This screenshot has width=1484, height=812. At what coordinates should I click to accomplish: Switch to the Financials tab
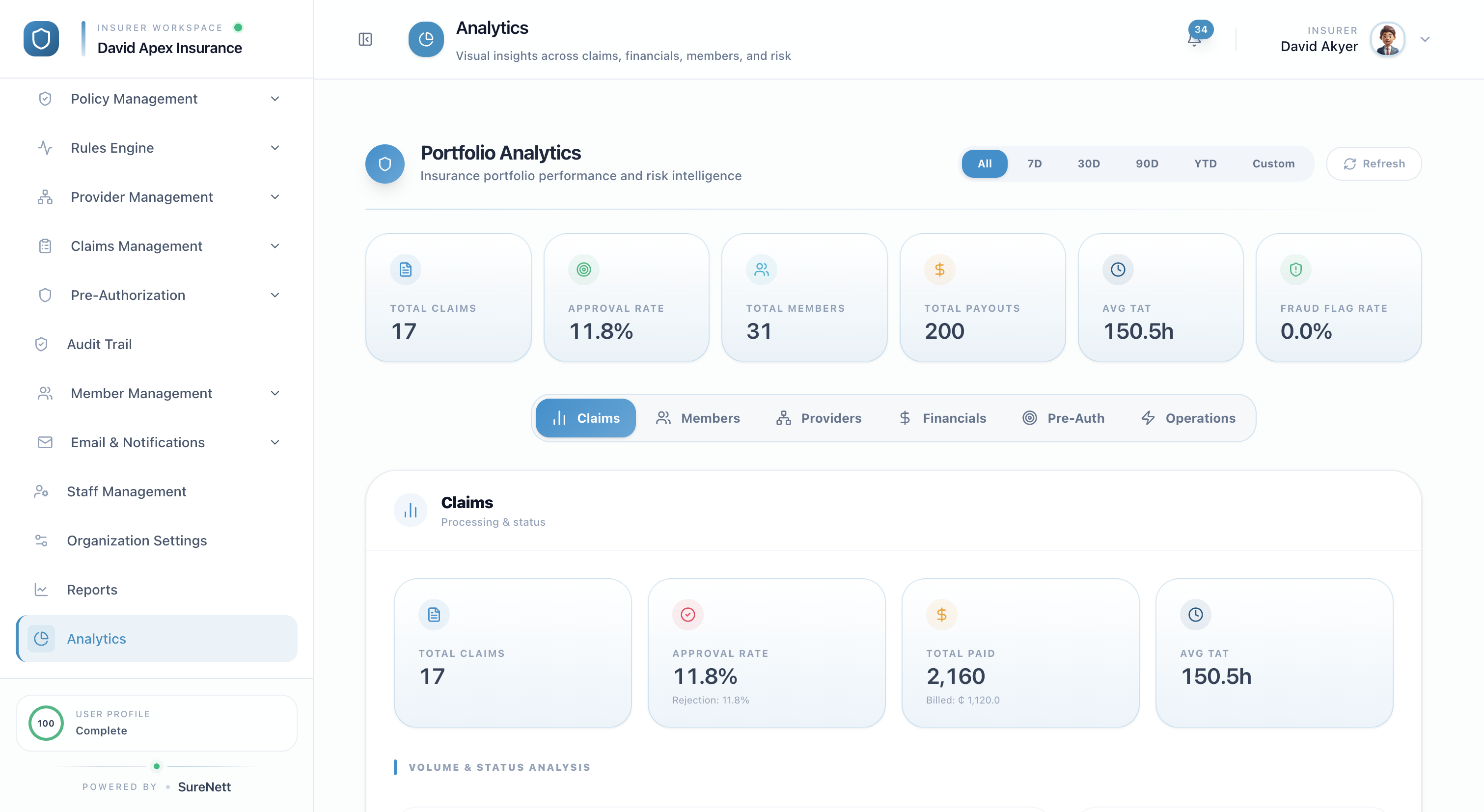(x=942, y=418)
